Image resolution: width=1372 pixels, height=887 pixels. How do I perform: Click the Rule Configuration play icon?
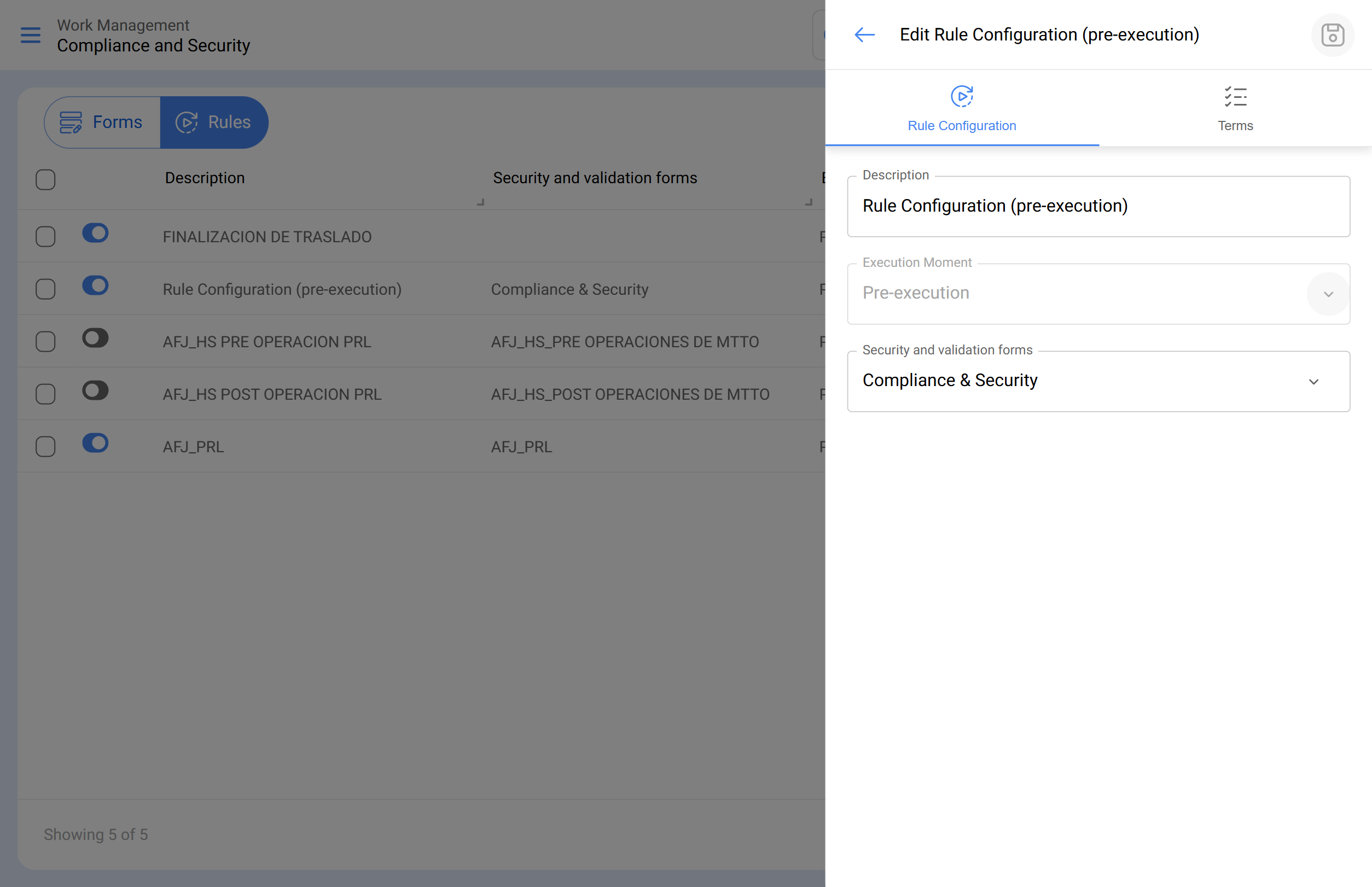coord(962,96)
